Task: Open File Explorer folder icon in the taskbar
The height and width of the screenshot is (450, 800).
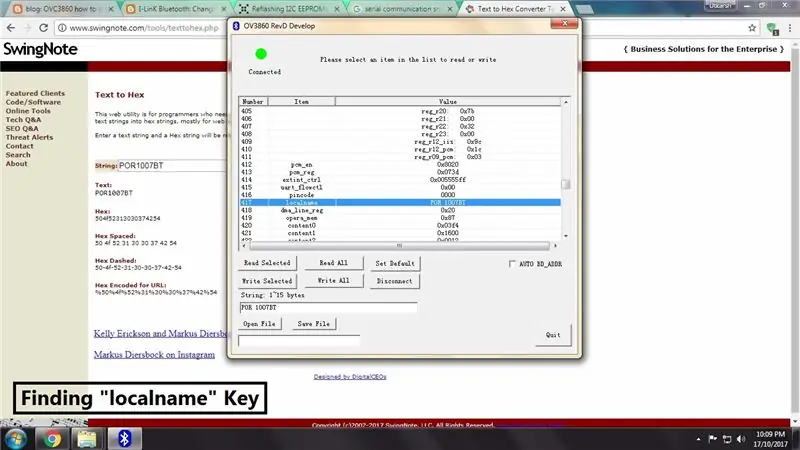Action: click(87, 439)
